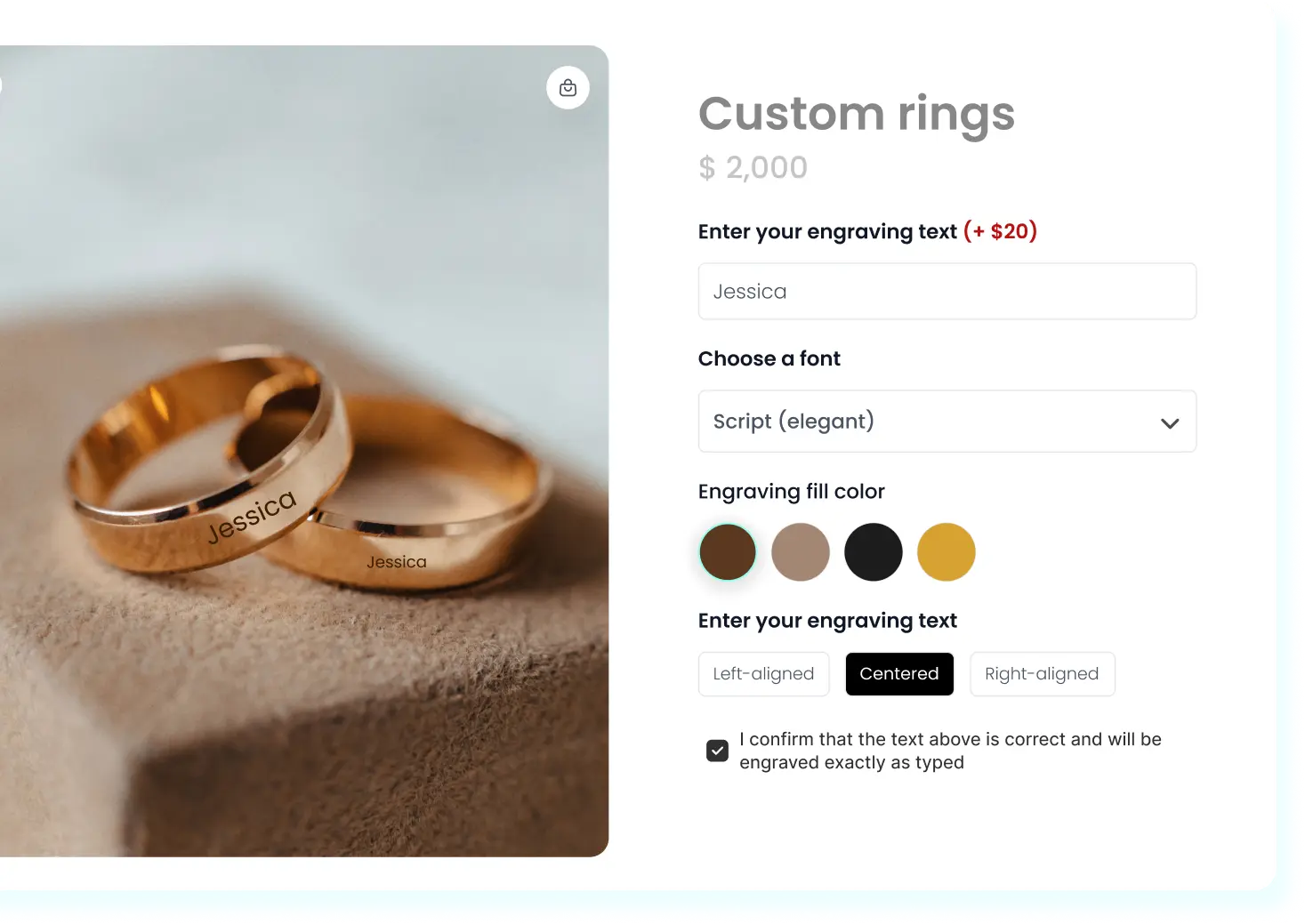Select the dark brown engraving fill color
Screen dimensions: 1305x924
click(x=728, y=552)
